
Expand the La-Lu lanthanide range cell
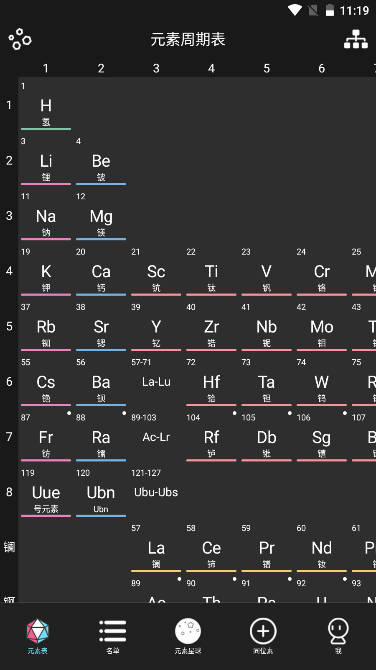(x=156, y=382)
